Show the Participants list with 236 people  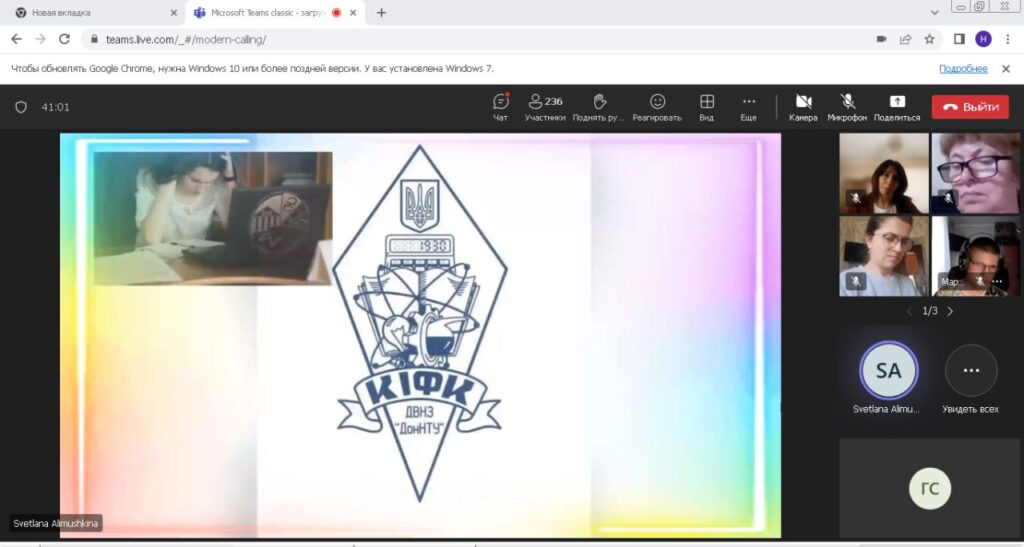point(545,107)
